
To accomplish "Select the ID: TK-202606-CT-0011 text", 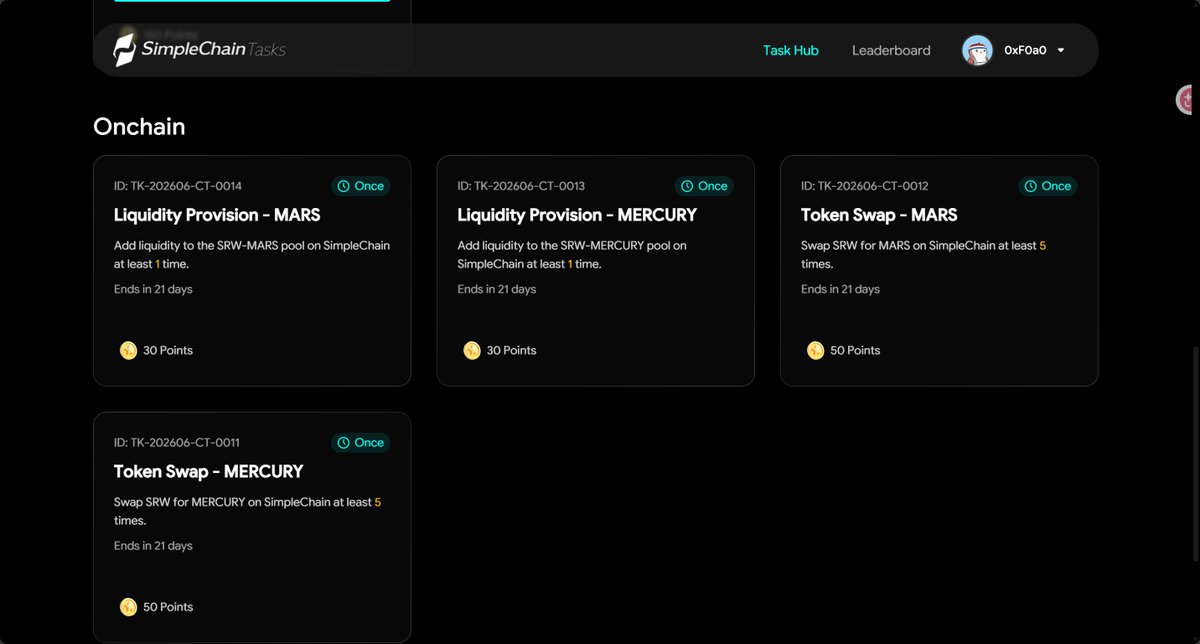I will 177,443.
